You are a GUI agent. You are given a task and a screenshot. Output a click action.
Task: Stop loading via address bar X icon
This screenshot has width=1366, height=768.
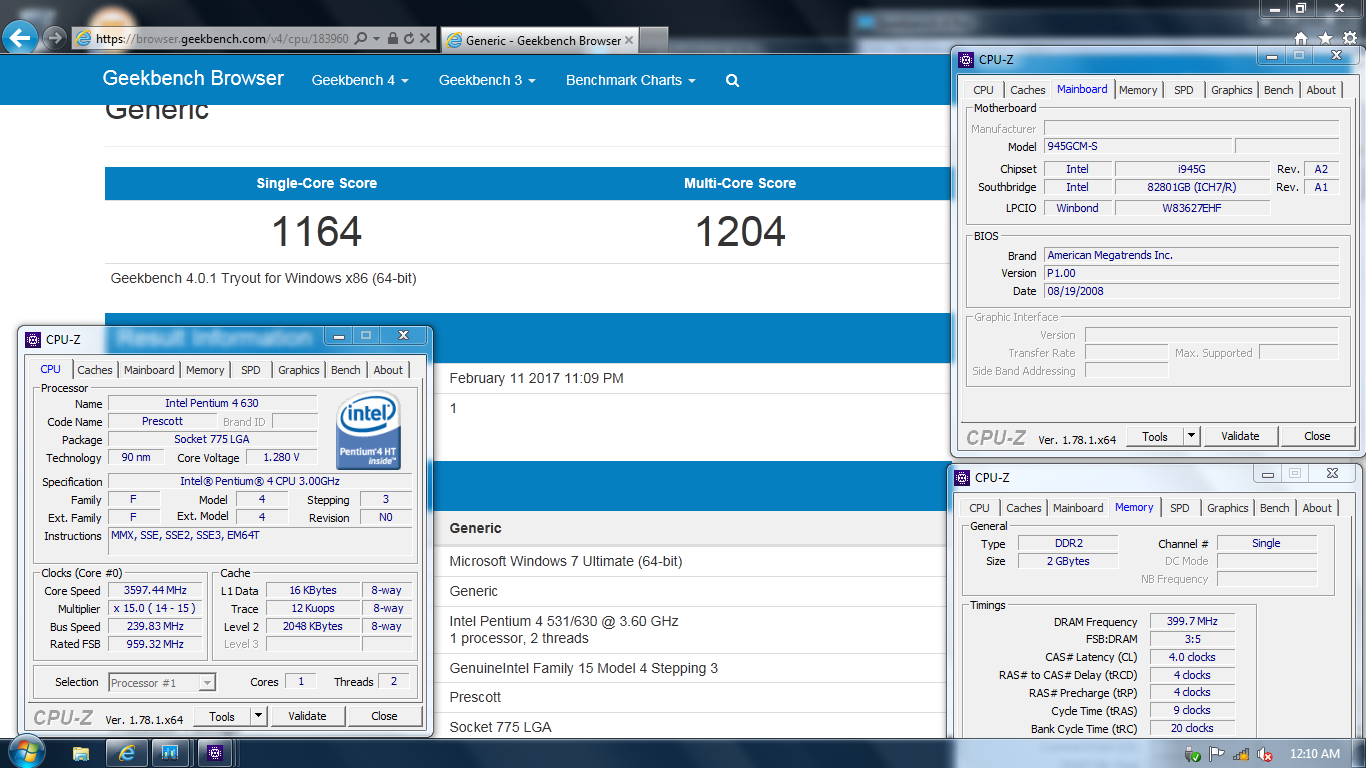click(425, 39)
